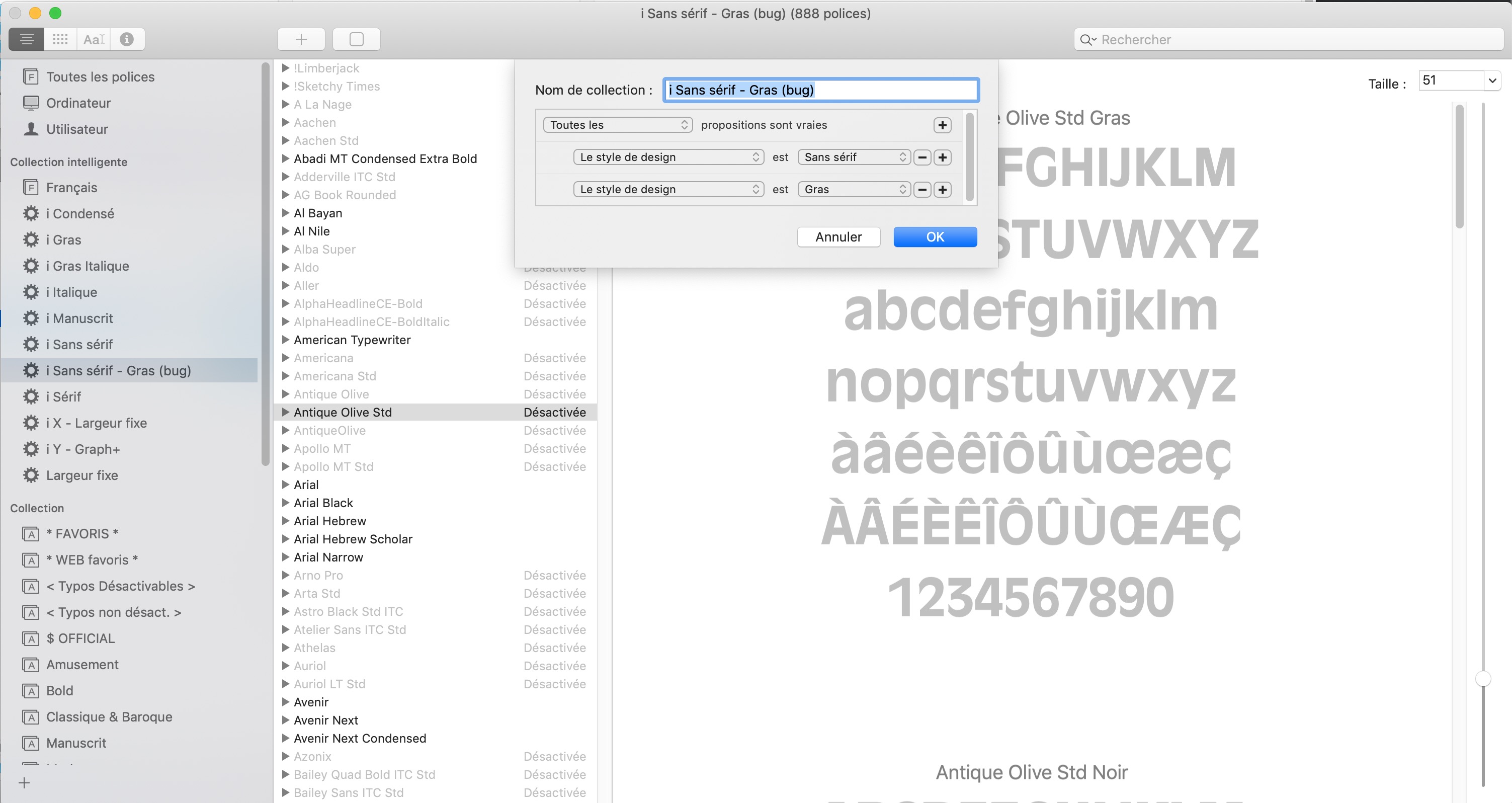Click the add font plus toolbar button
Image resolution: width=1512 pixels, height=803 pixels.
click(x=301, y=39)
